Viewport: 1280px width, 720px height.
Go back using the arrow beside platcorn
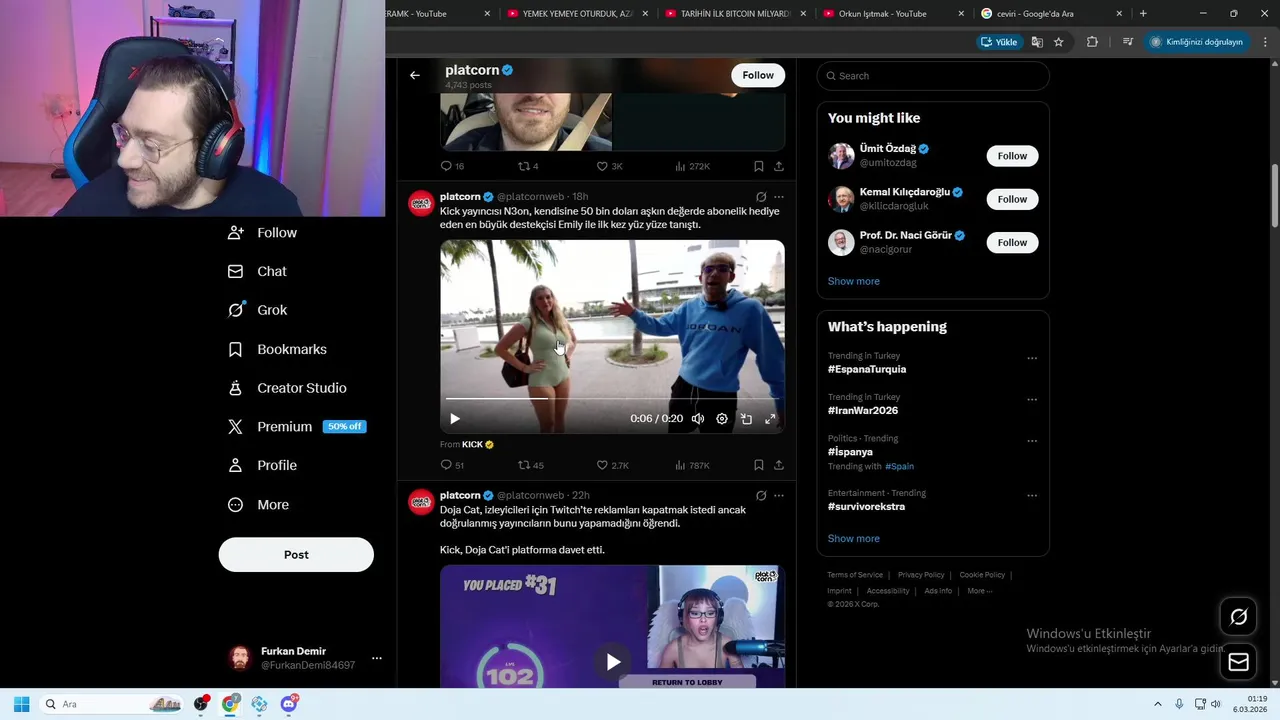(x=414, y=75)
